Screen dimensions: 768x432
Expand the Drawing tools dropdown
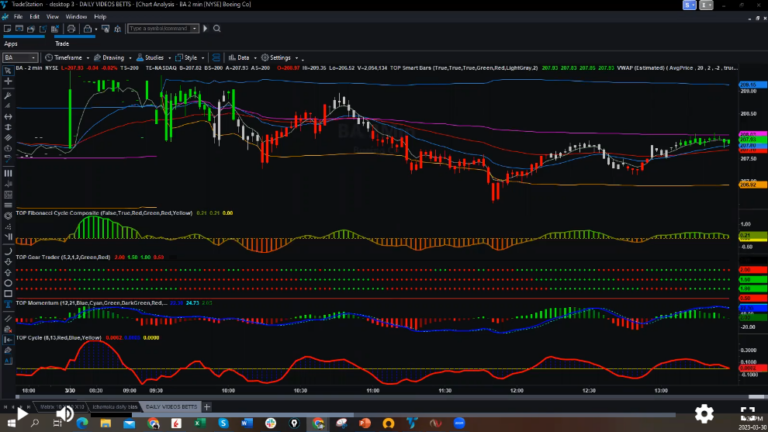click(112, 58)
